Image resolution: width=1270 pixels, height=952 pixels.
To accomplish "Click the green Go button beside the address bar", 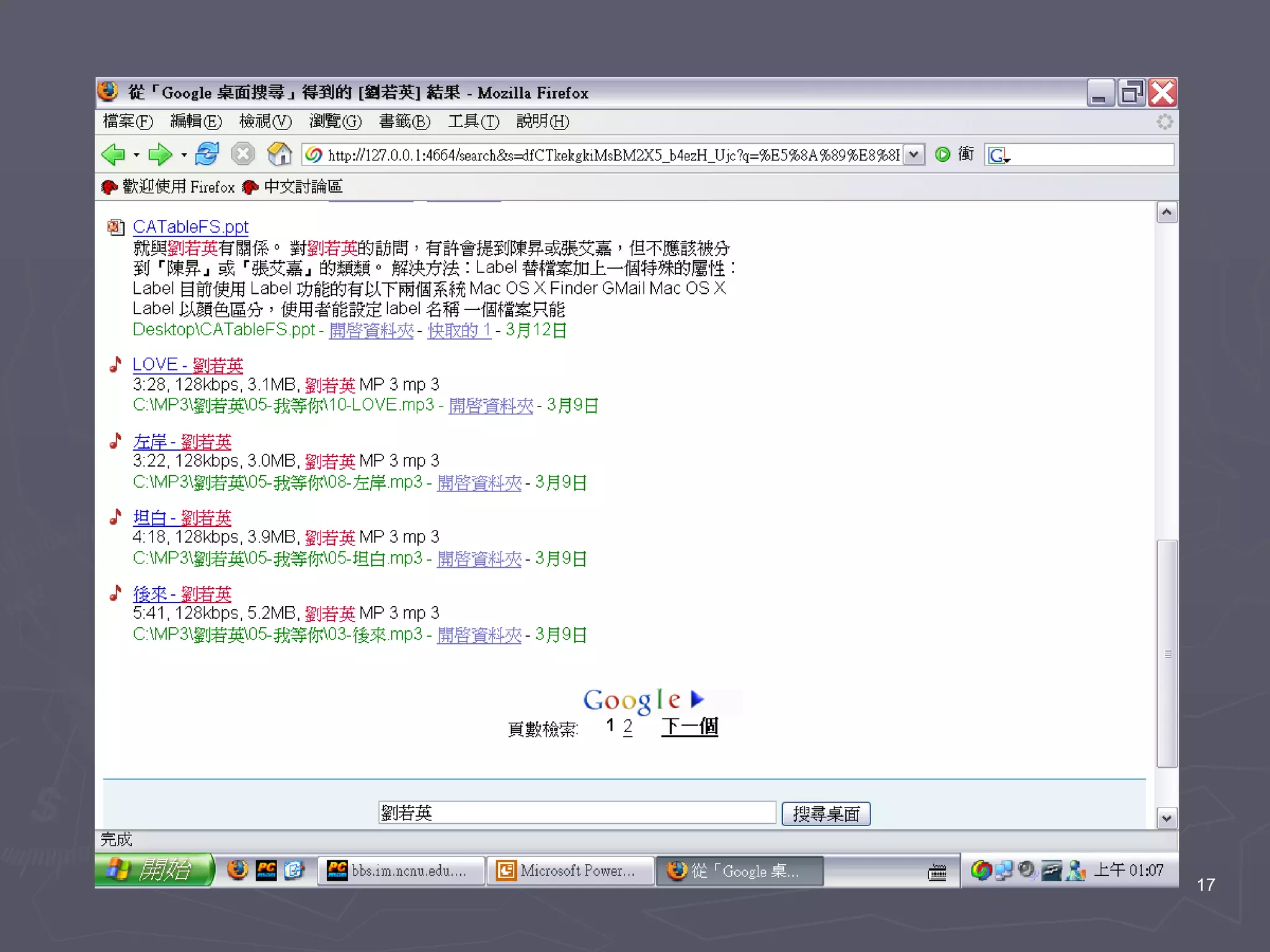I will click(943, 154).
